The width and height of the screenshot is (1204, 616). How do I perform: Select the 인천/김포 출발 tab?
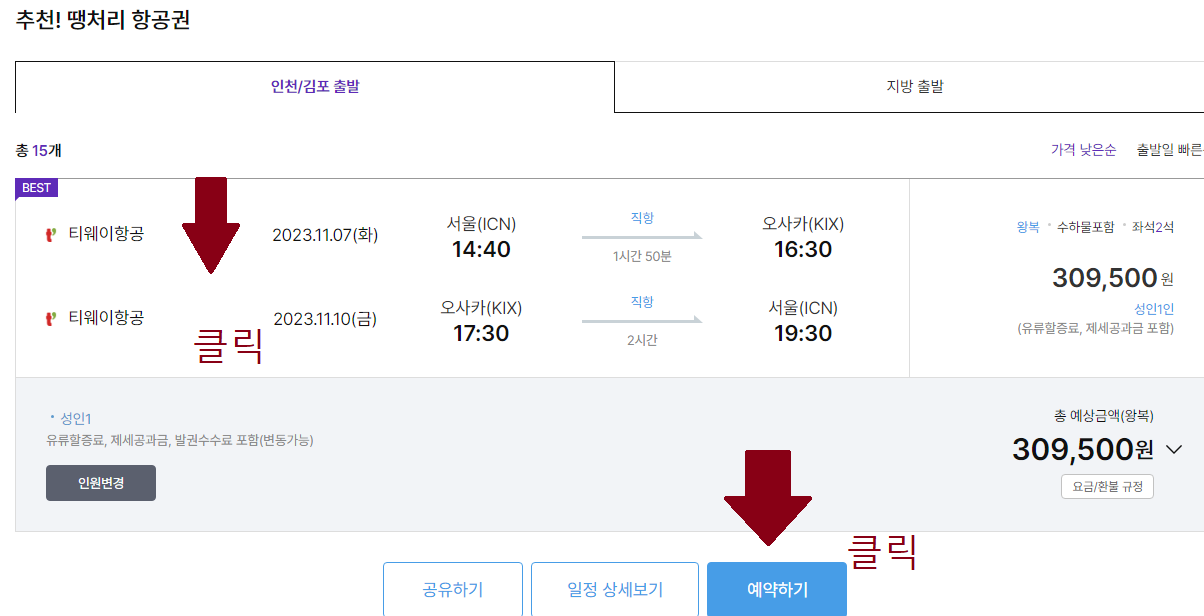tap(315, 87)
